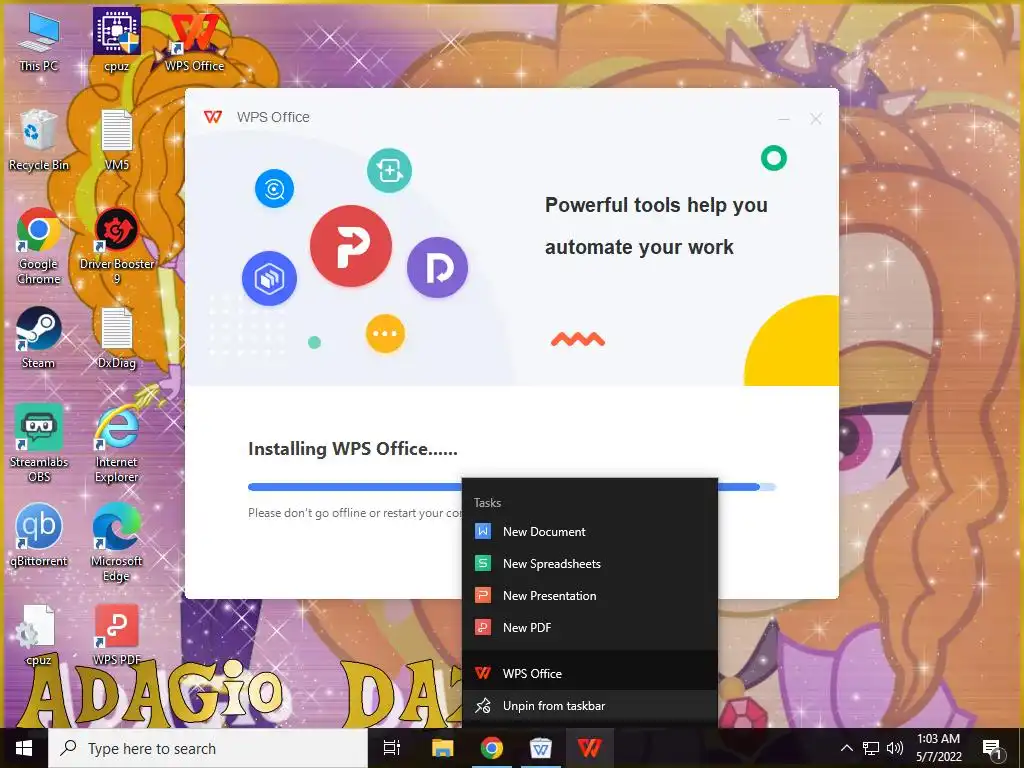Click the taskbar search box
The width and height of the screenshot is (1024, 768).
(x=208, y=748)
